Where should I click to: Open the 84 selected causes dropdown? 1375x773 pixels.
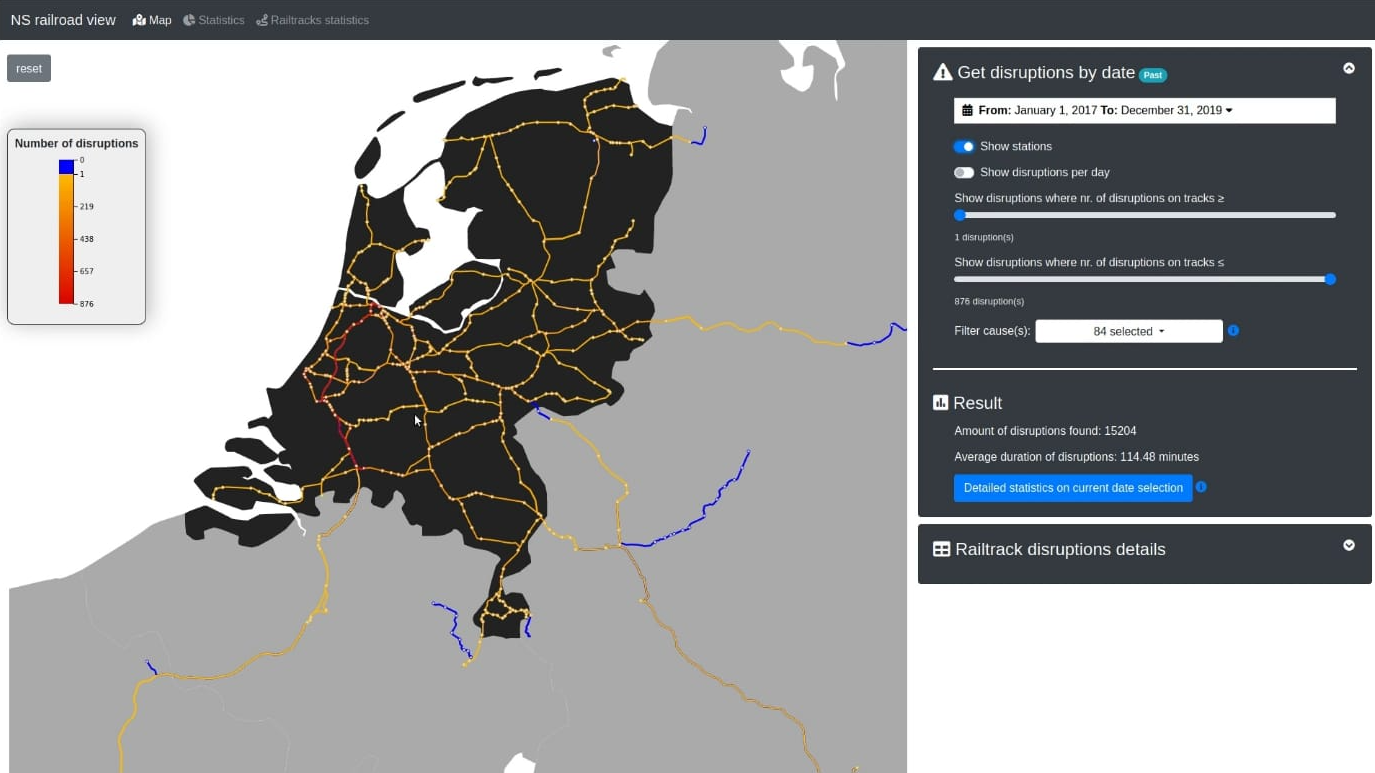click(1128, 331)
